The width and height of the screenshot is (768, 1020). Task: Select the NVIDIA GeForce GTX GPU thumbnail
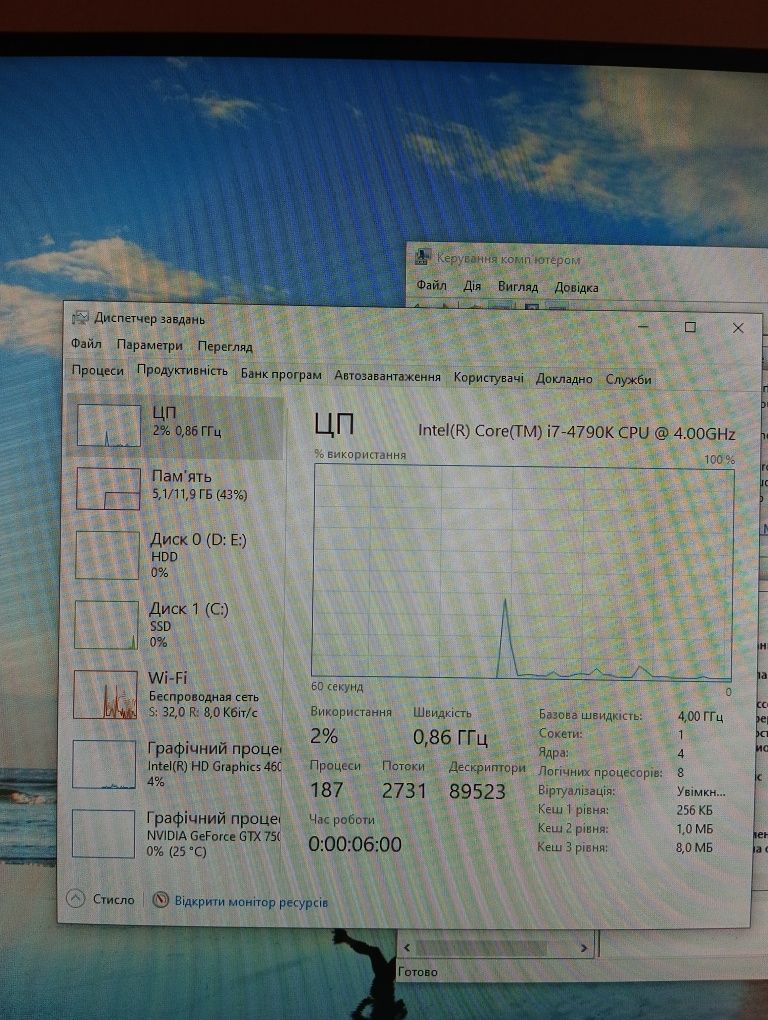click(103, 834)
